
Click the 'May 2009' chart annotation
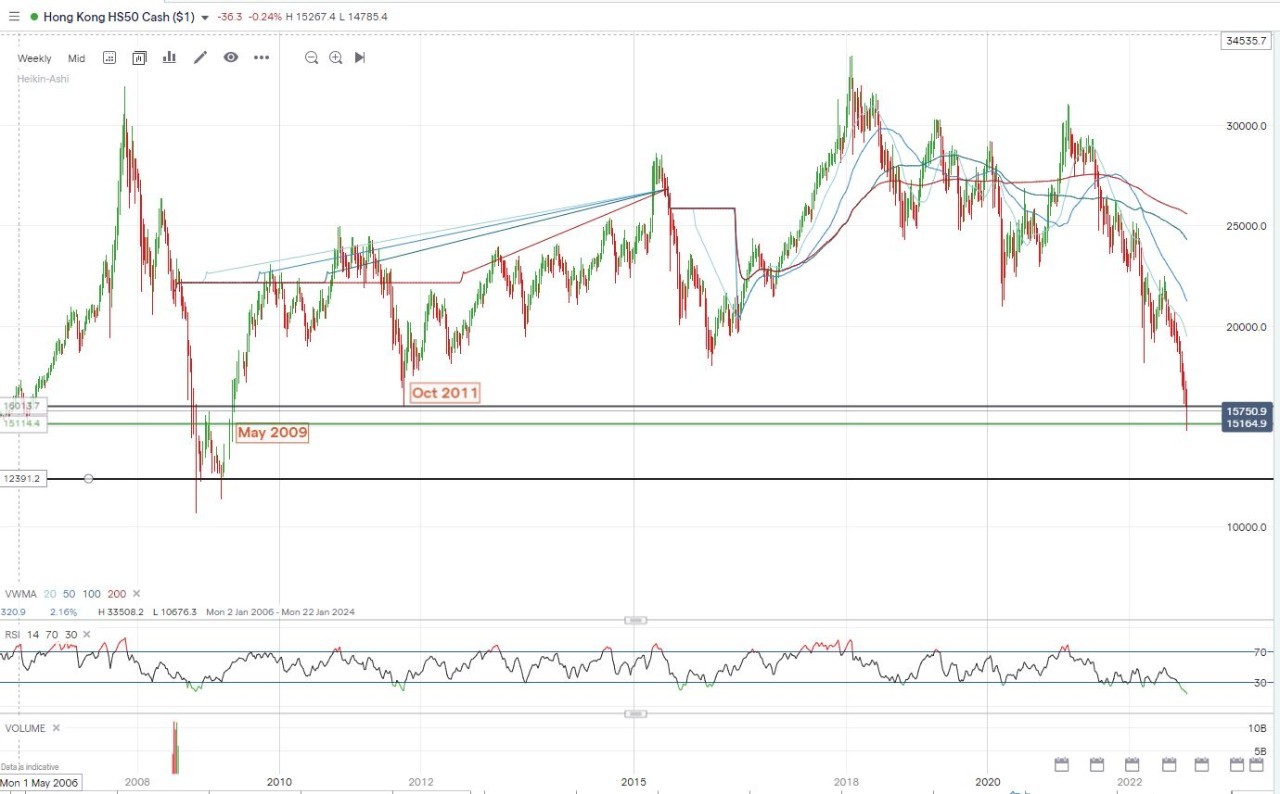[272, 433]
